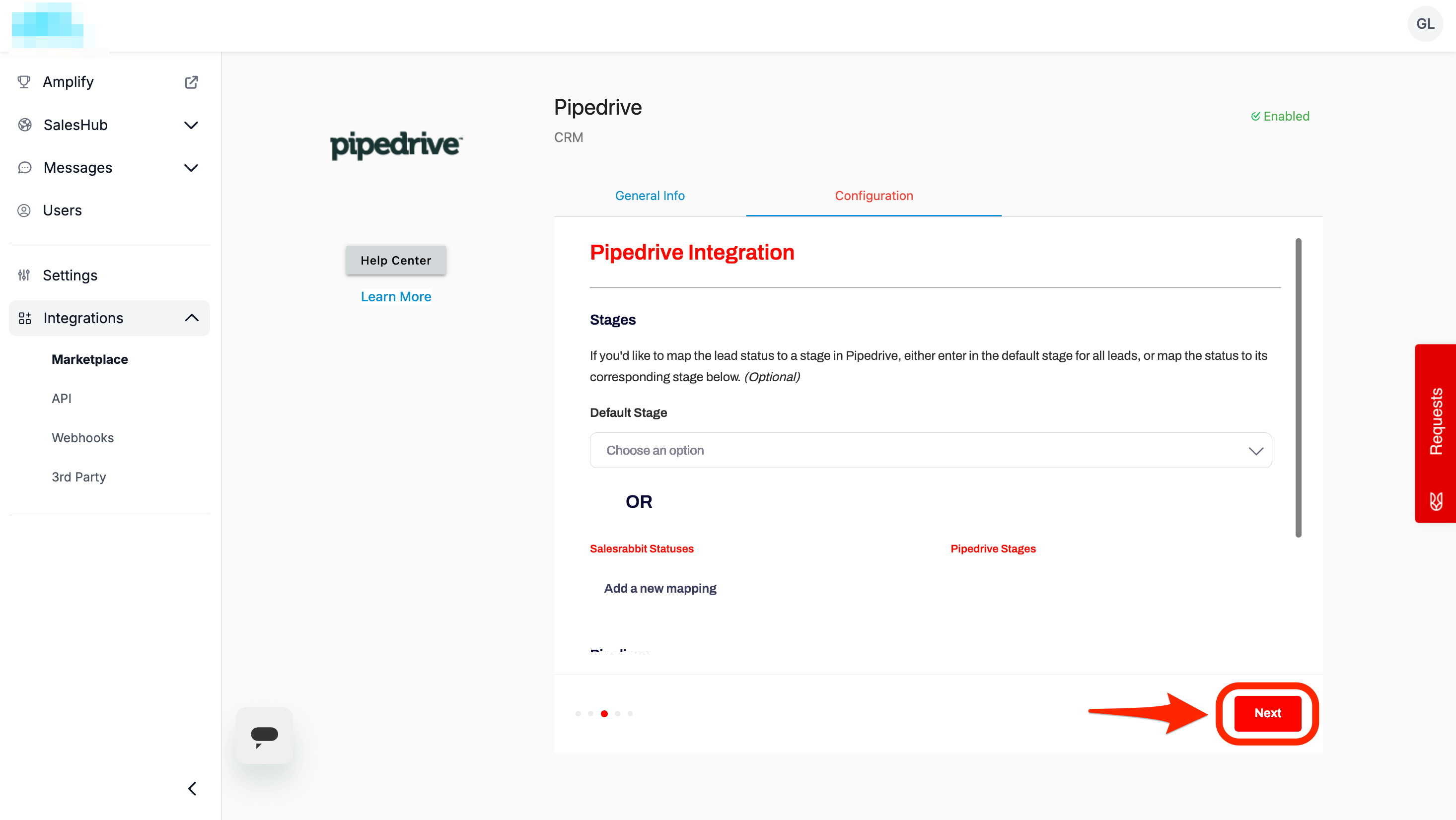Click the SalesHub globe icon
Screen dimensions: 1456x820
coord(24,125)
